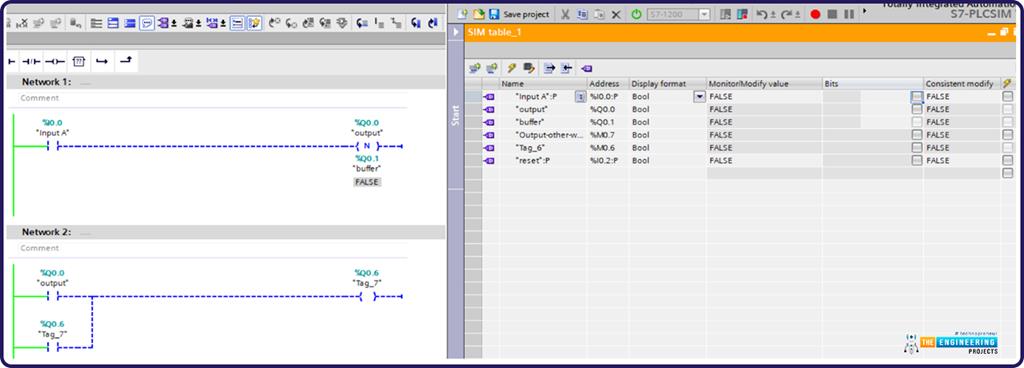The image size is (1024, 368).
Task: Start recording with red record button
Action: [x=815, y=14]
